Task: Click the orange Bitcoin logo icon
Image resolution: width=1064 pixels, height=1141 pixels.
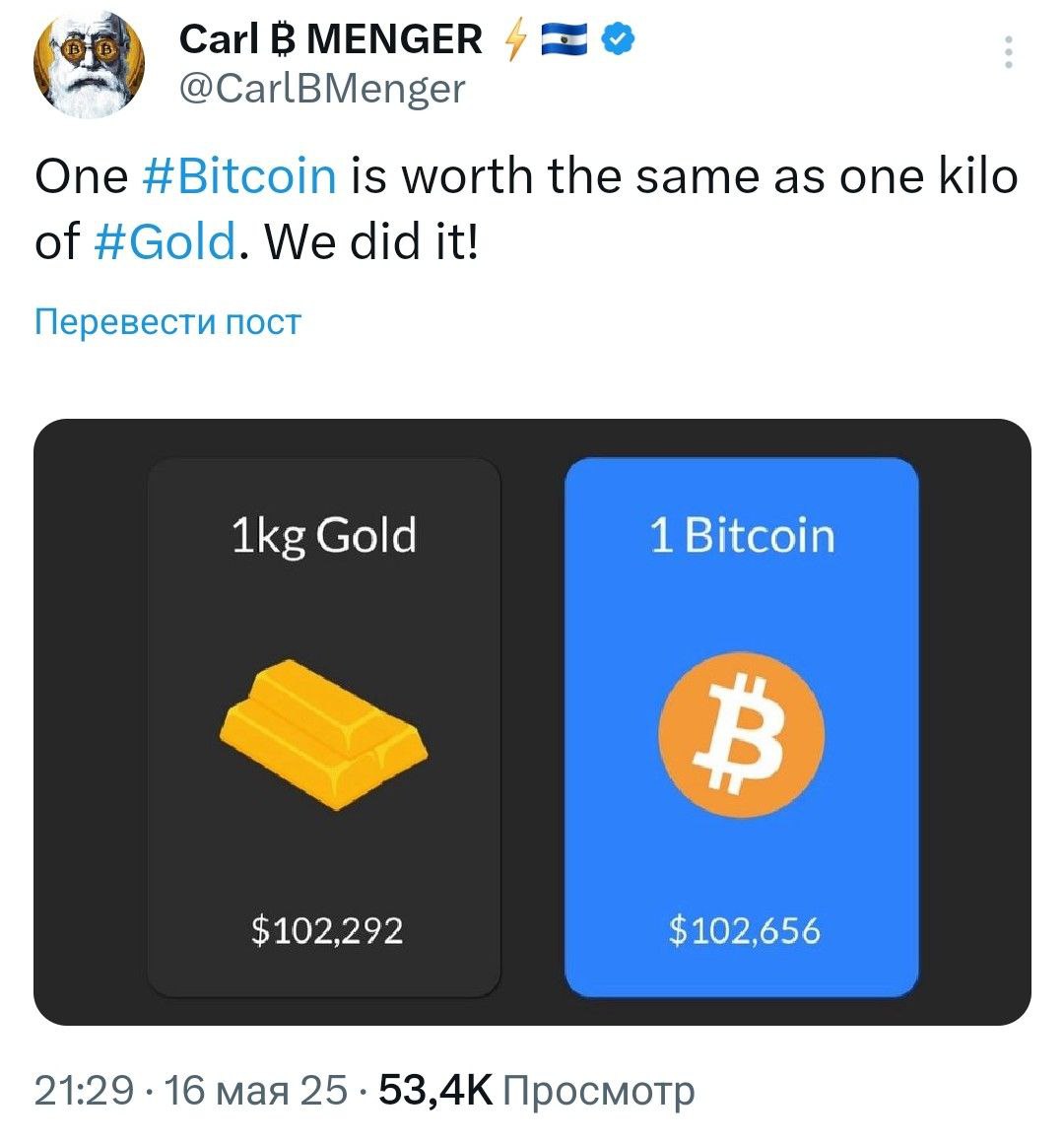Action: [742, 734]
